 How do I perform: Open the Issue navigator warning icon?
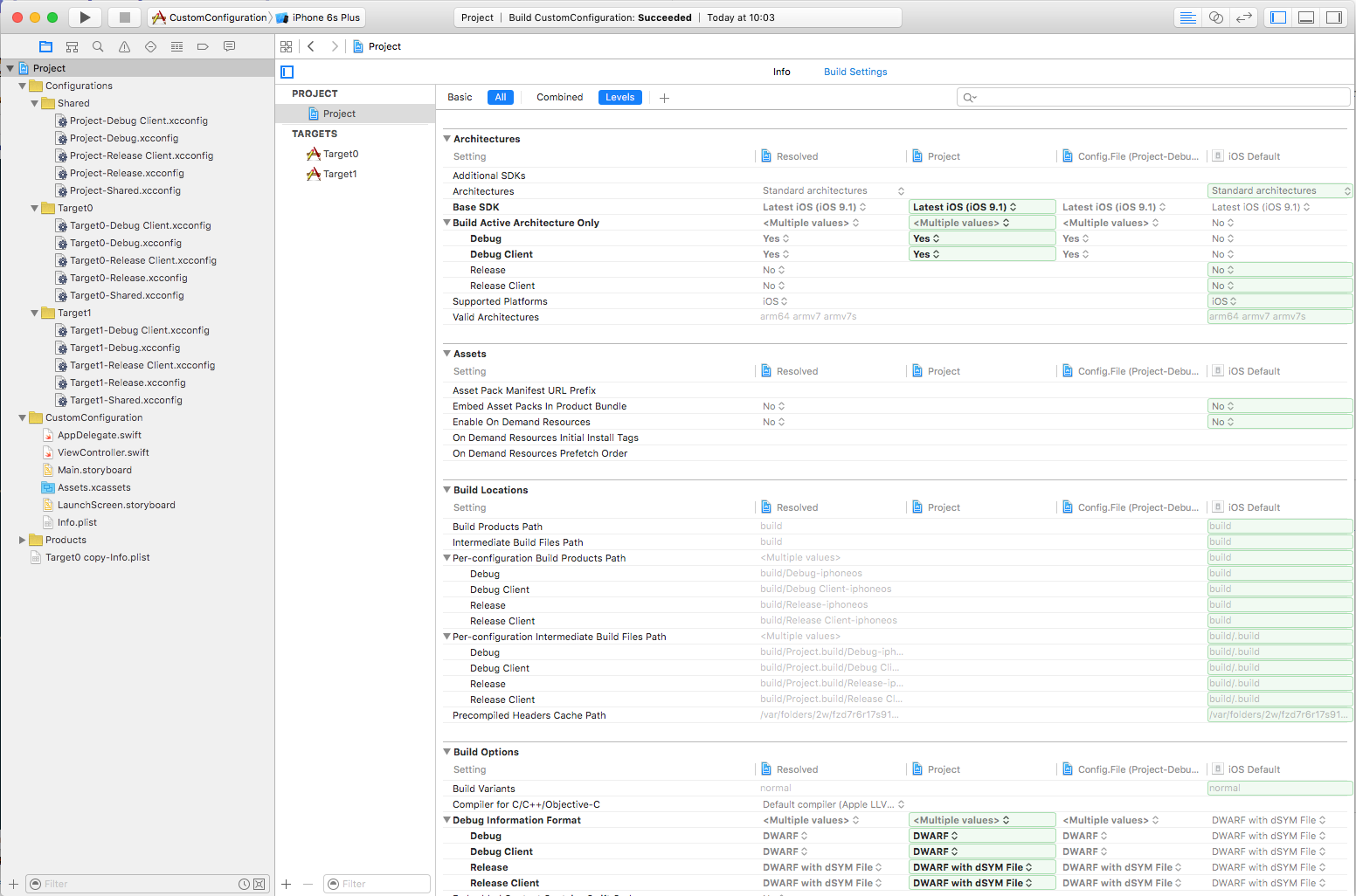click(x=124, y=47)
